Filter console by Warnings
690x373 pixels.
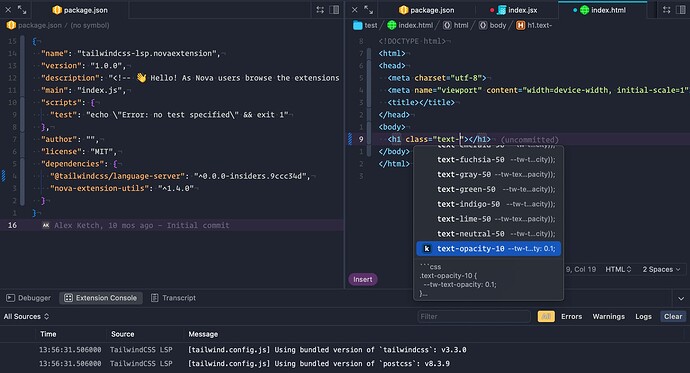pos(608,316)
